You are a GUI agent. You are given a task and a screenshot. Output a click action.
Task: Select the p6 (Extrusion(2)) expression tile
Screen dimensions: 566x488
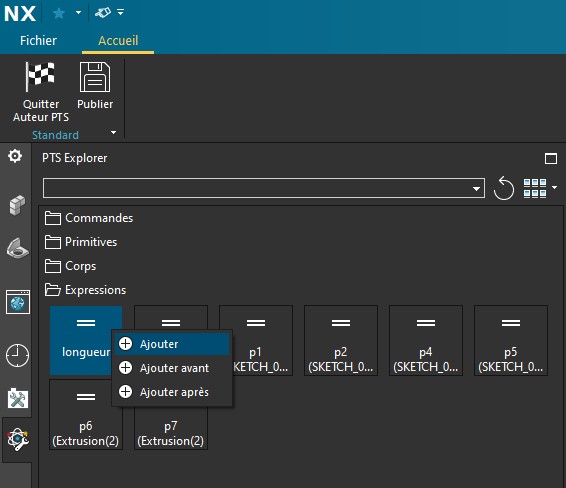[x=86, y=414]
